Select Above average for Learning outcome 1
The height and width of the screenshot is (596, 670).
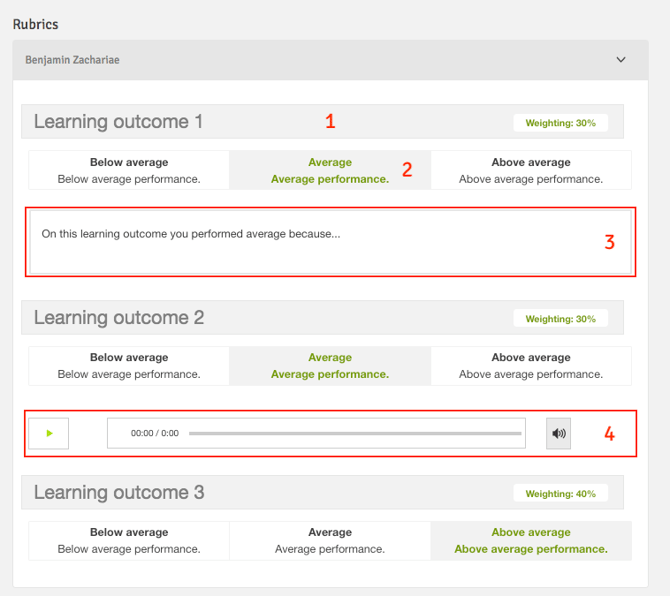[531, 170]
